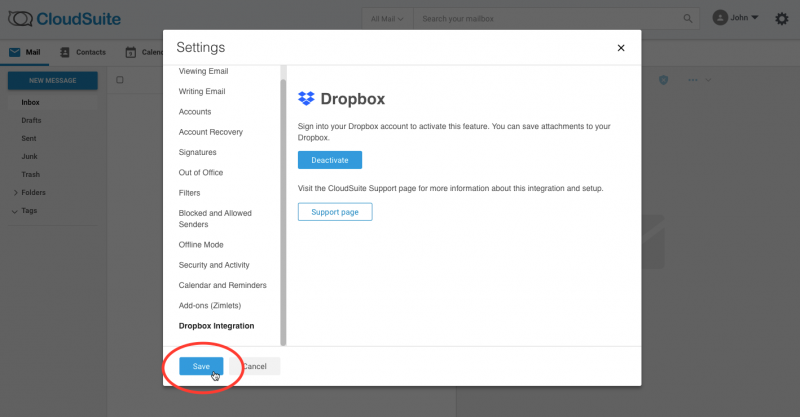Image resolution: width=800 pixels, height=417 pixels.
Task: Click the CloudSuite logo
Action: tap(64, 19)
